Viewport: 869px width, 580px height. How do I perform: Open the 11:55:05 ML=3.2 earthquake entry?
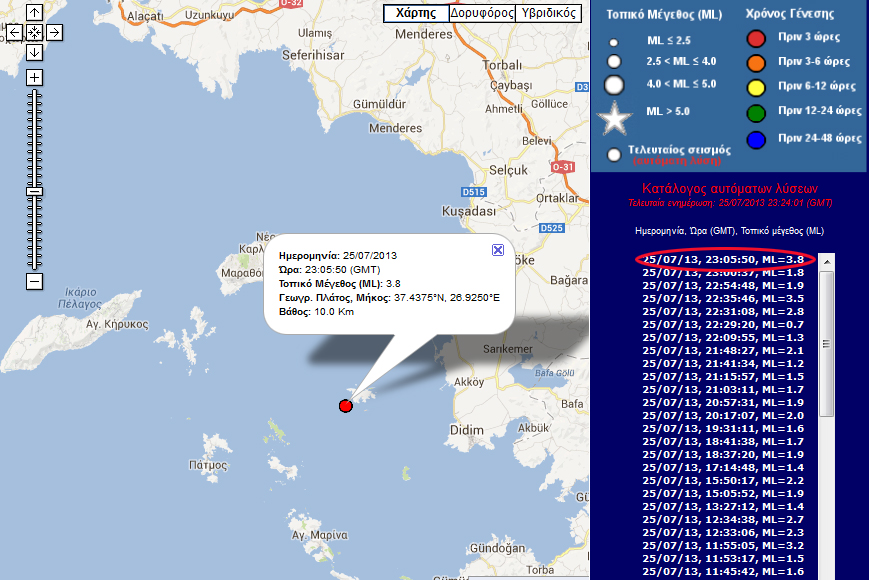pos(722,545)
